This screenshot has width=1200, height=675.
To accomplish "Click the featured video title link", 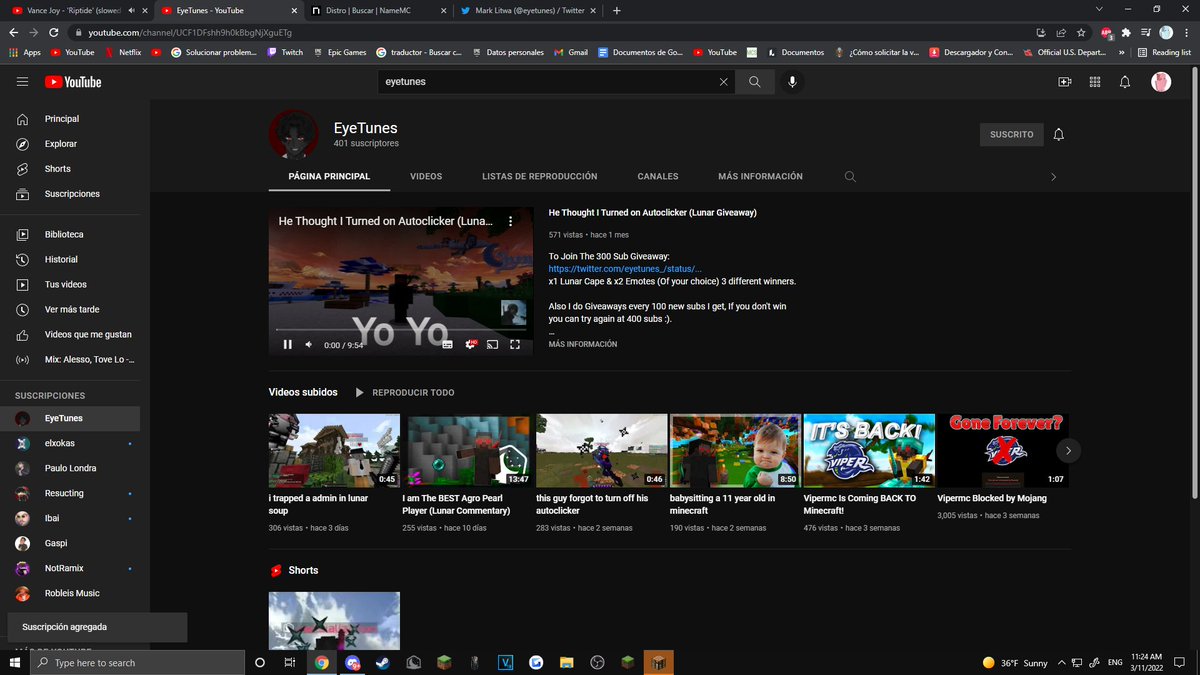I will point(652,213).
